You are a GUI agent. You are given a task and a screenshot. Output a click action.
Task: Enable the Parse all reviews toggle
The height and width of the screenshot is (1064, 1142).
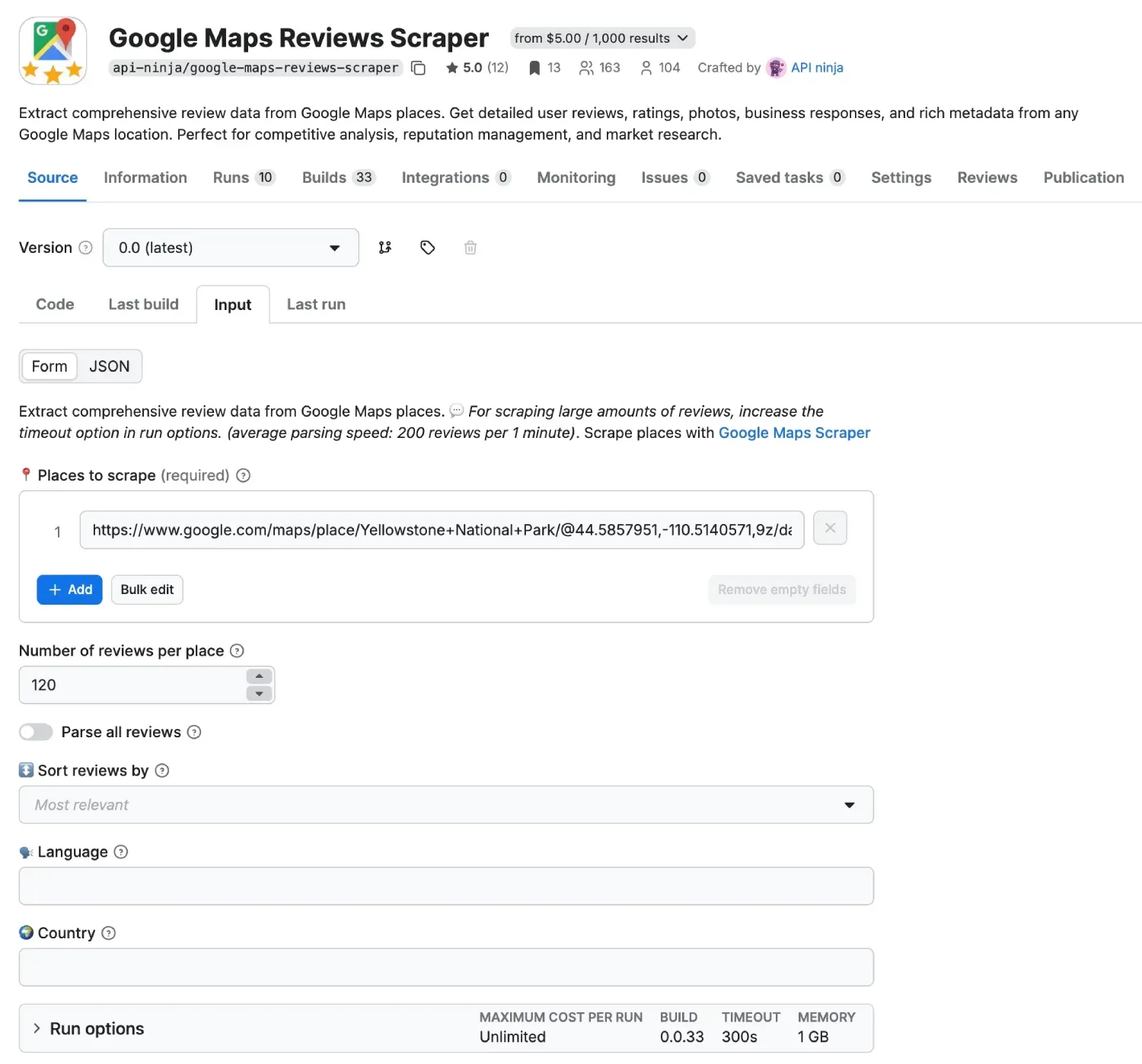tap(35, 732)
